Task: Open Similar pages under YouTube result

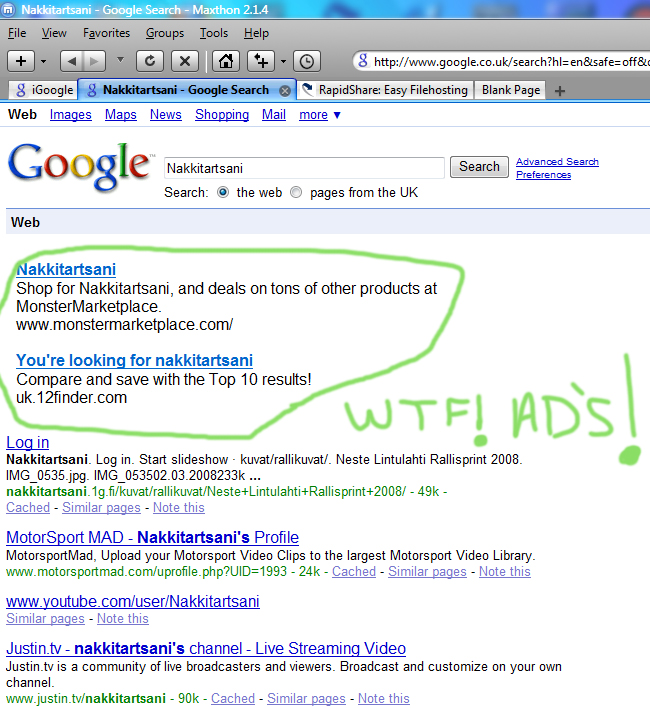Action: [x=46, y=619]
